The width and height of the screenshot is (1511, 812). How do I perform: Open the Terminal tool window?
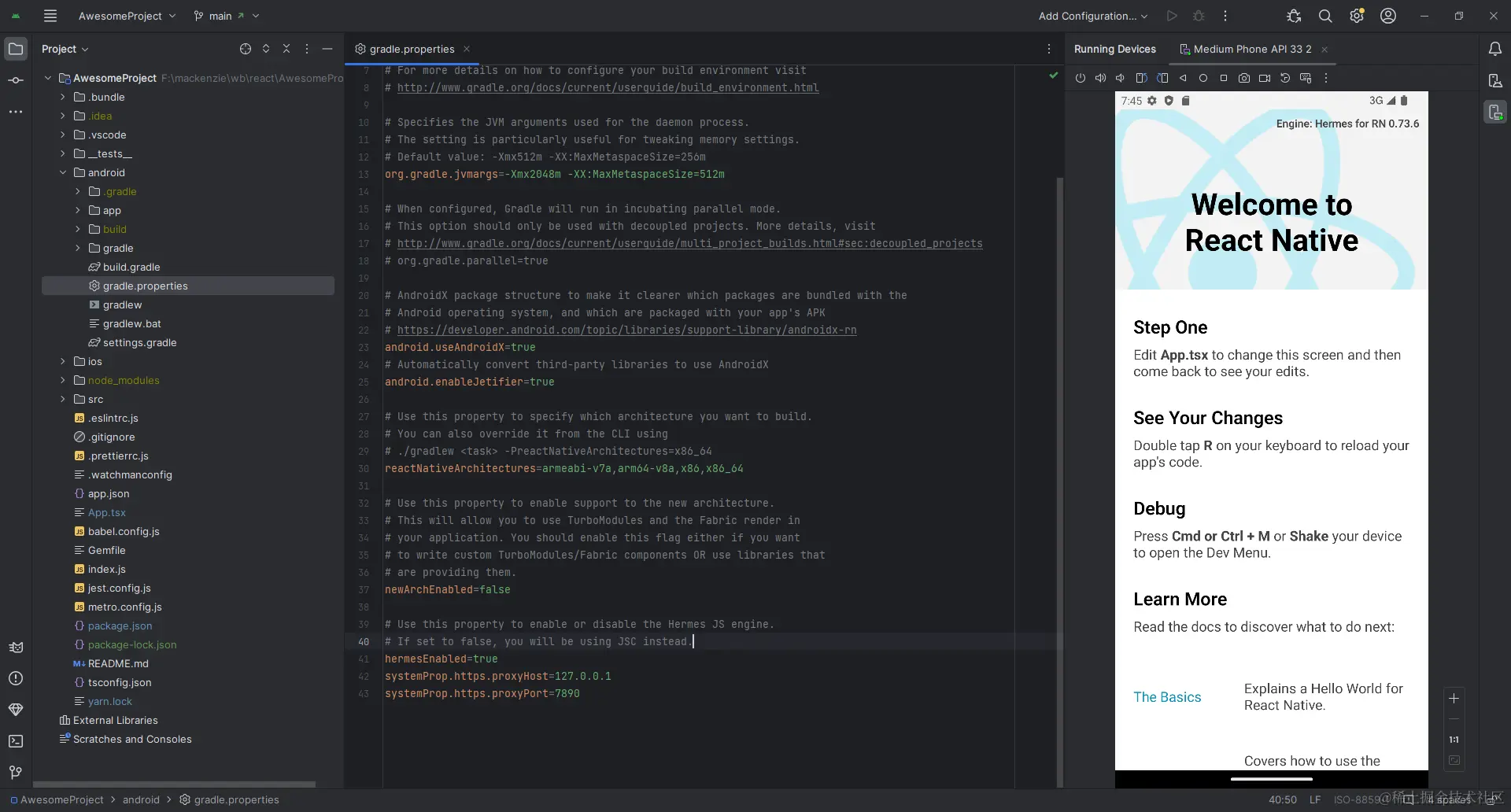click(16, 742)
